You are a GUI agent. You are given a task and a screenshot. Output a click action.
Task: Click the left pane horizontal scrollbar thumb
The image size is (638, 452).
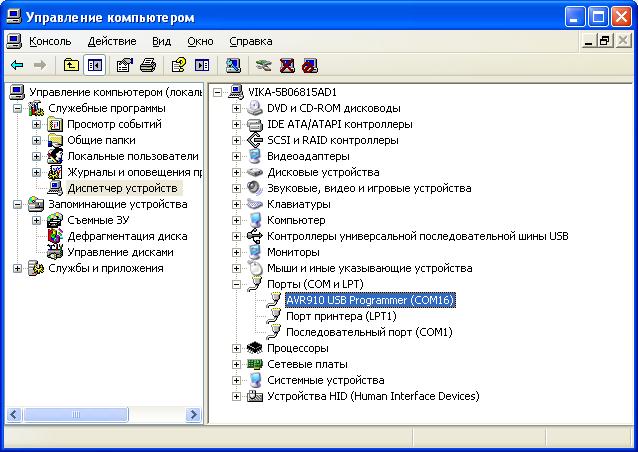76,415
